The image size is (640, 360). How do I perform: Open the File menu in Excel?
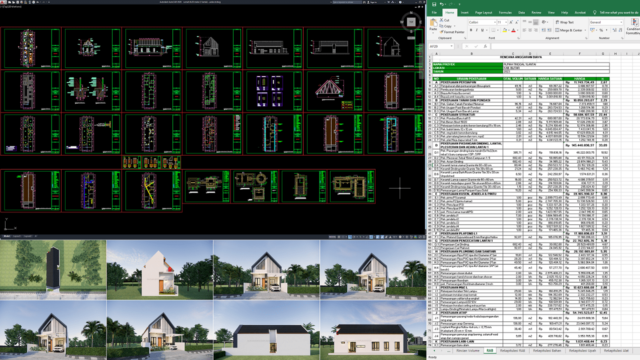point(434,13)
